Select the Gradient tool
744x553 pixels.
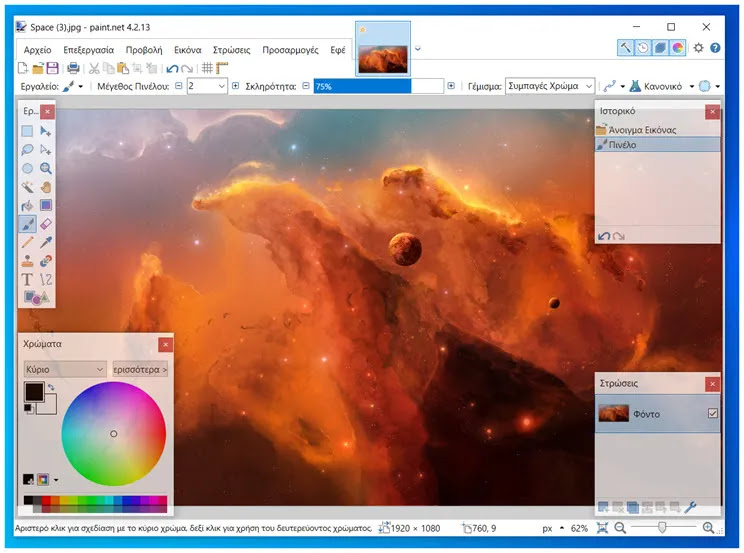click(46, 206)
